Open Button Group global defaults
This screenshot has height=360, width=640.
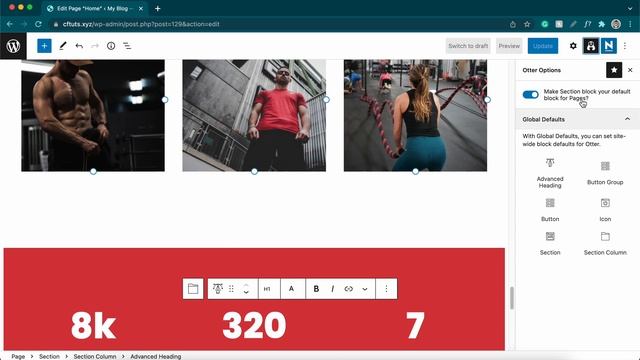[x=605, y=173]
